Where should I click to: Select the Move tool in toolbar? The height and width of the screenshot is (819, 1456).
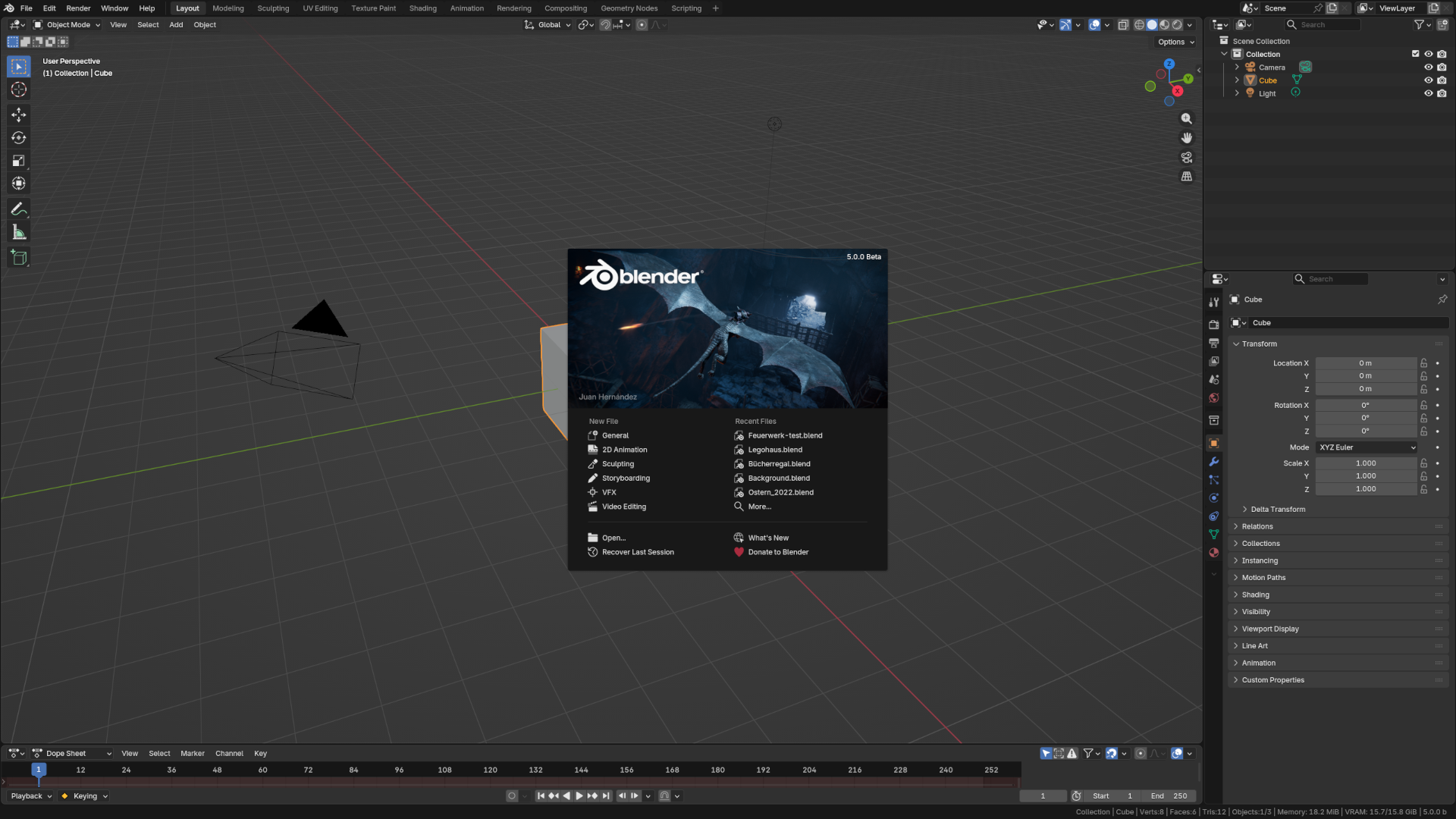[19, 115]
